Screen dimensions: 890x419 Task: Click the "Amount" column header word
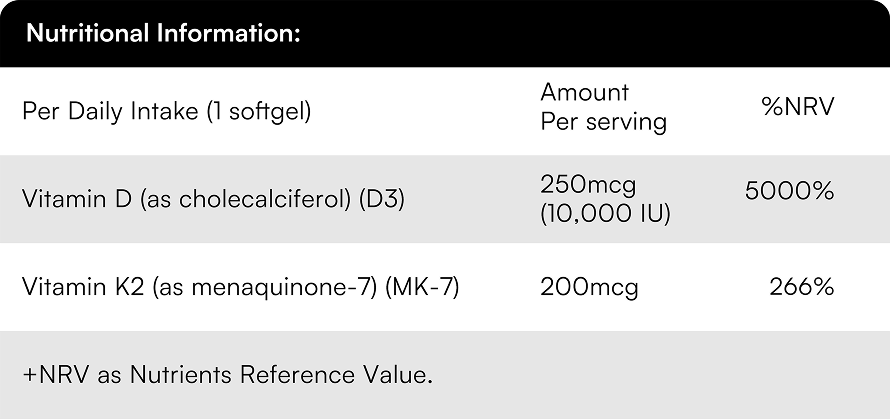[585, 93]
